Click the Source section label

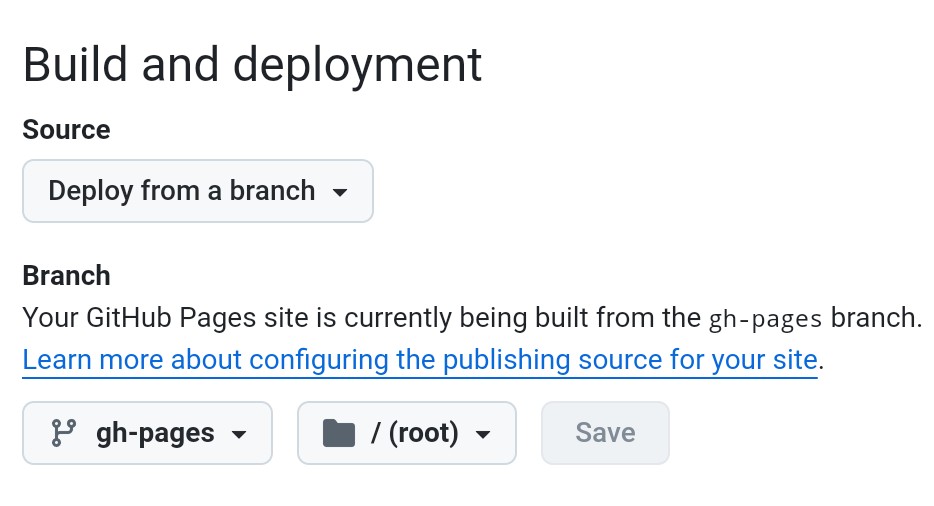pyautogui.click(x=66, y=130)
